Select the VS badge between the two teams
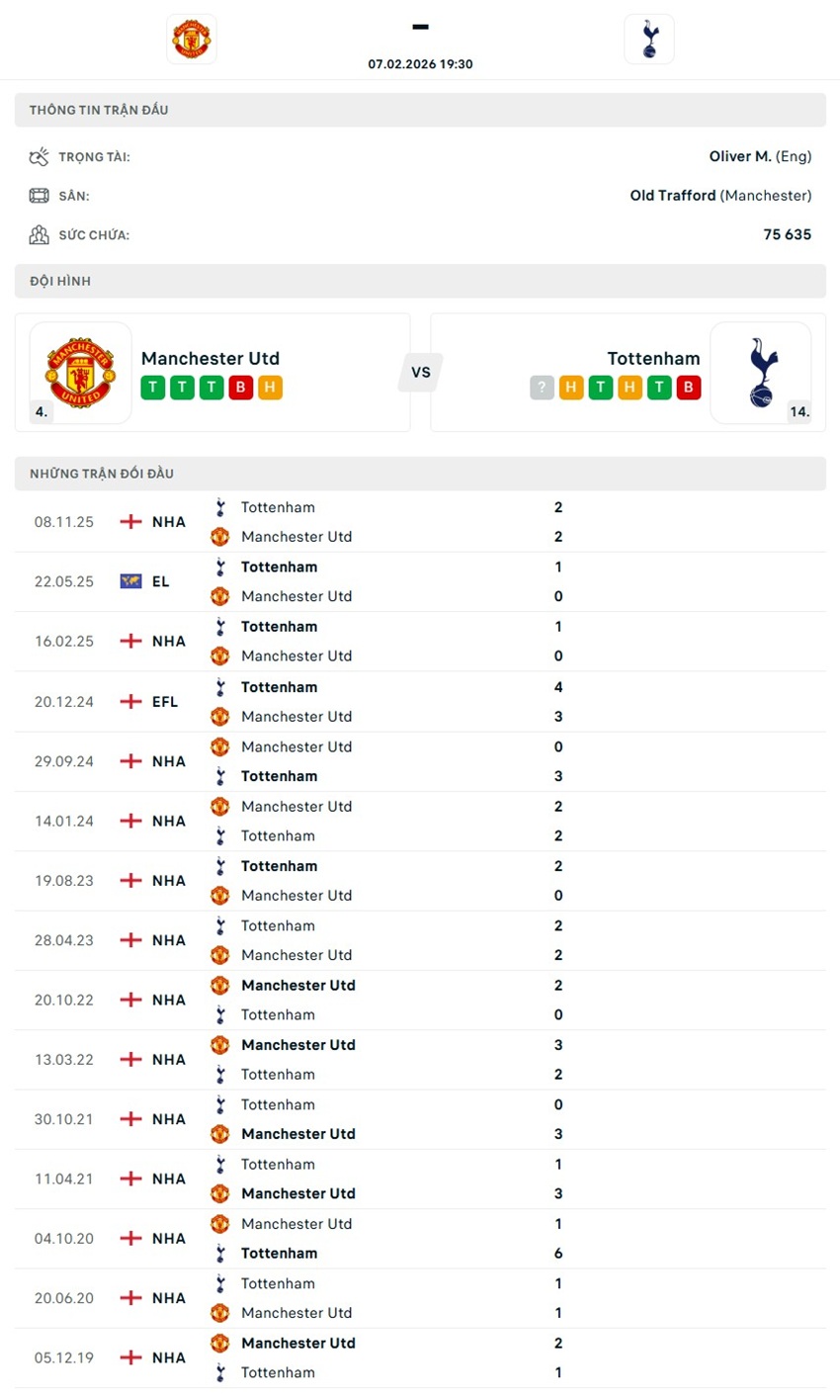840x1400 pixels. (420, 373)
